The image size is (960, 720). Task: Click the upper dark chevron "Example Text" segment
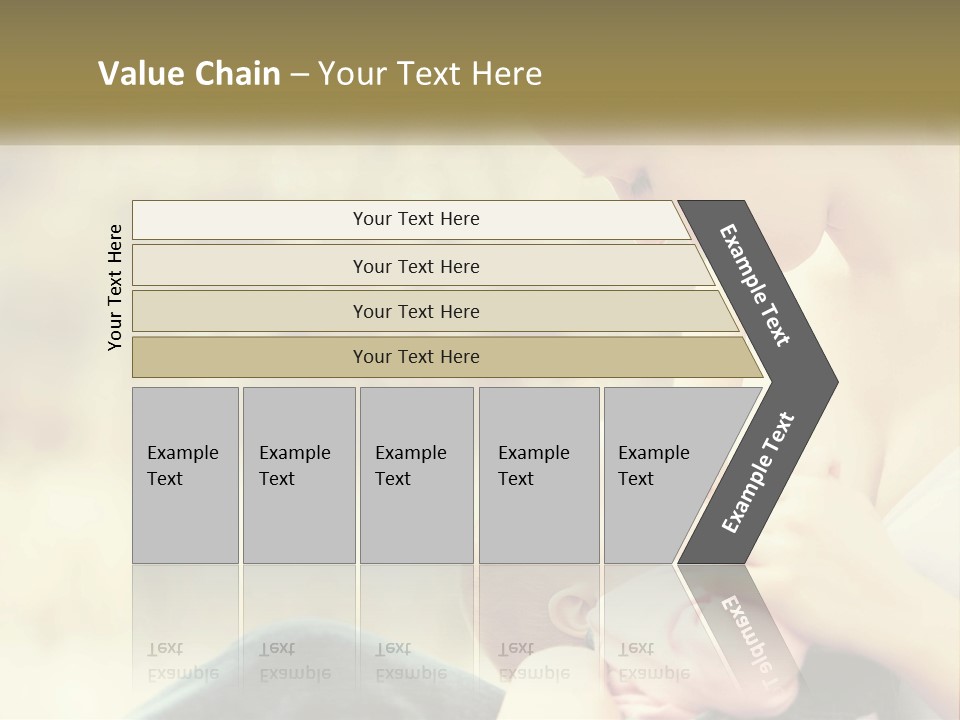pos(756,285)
